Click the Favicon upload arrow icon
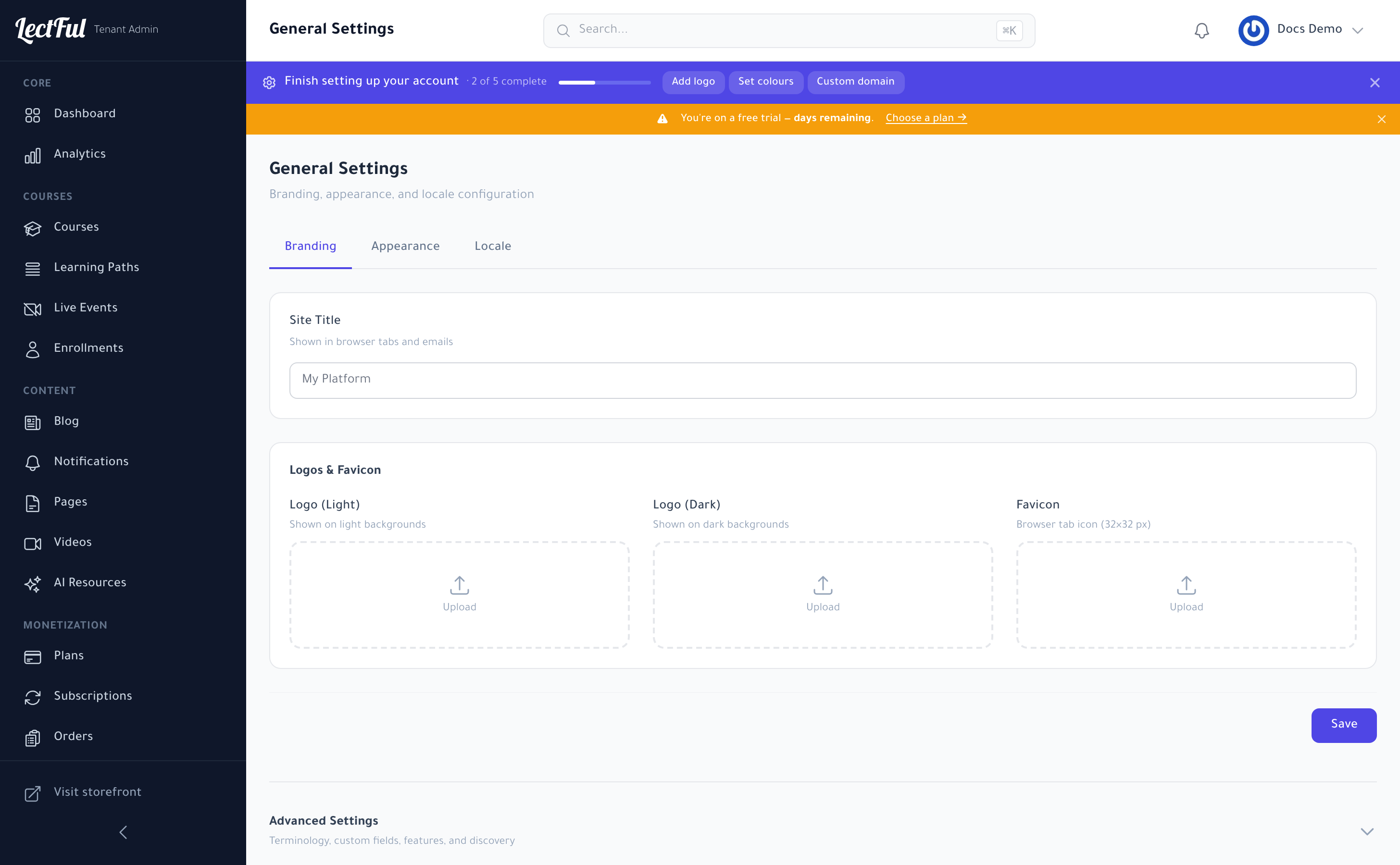Screen dimensions: 1400x865 tap(1186, 585)
